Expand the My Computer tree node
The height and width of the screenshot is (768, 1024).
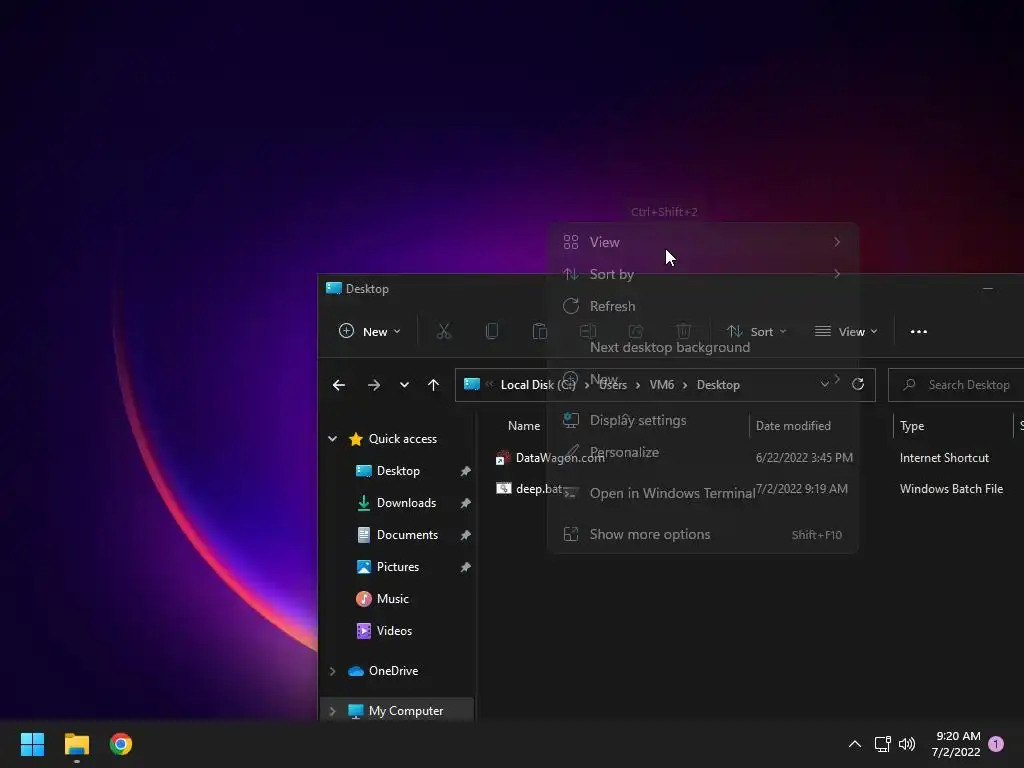point(332,711)
